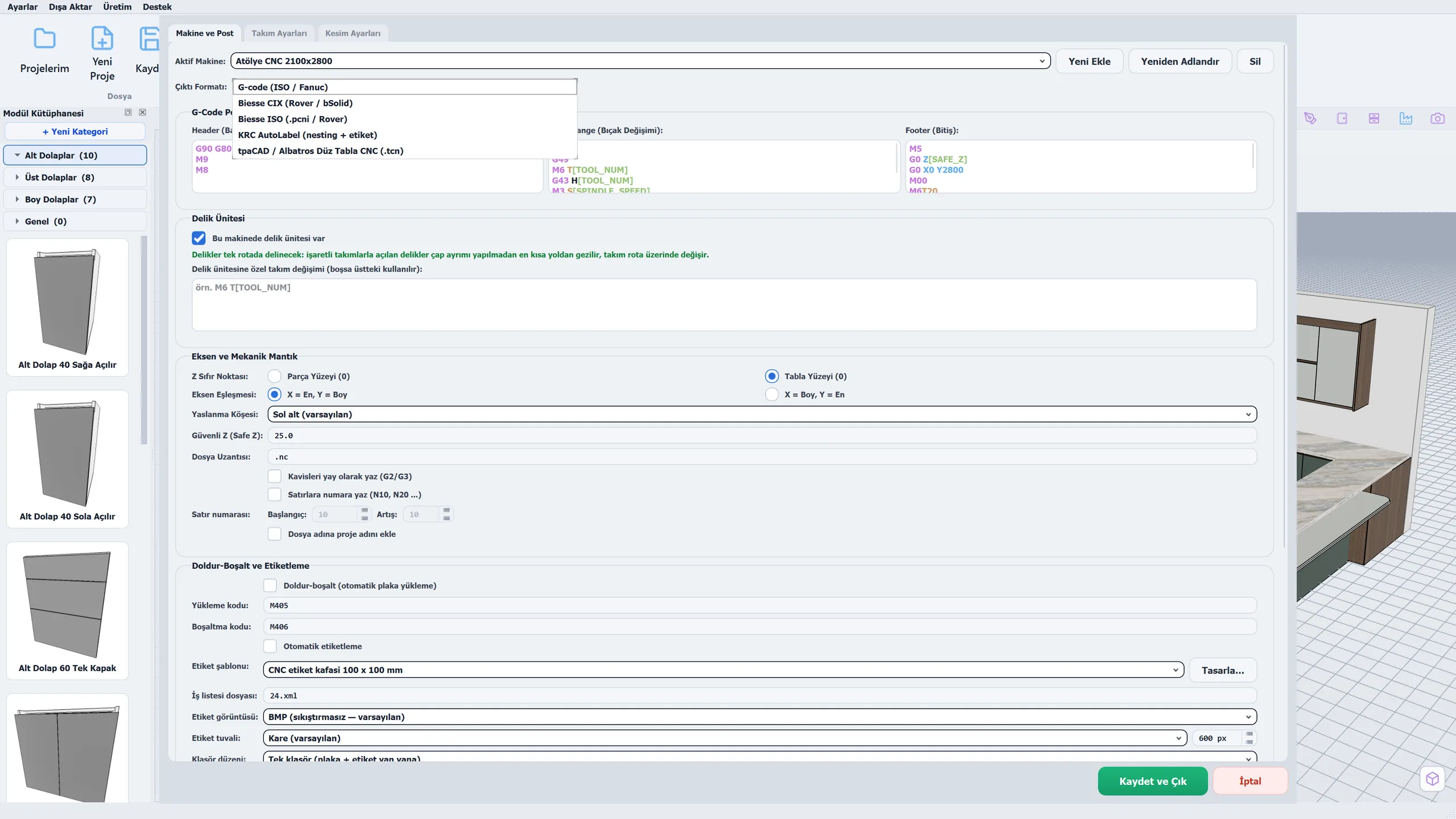Undock the Modül Kütüphanesi panel
1456x819 pixels.
pyautogui.click(x=128, y=113)
